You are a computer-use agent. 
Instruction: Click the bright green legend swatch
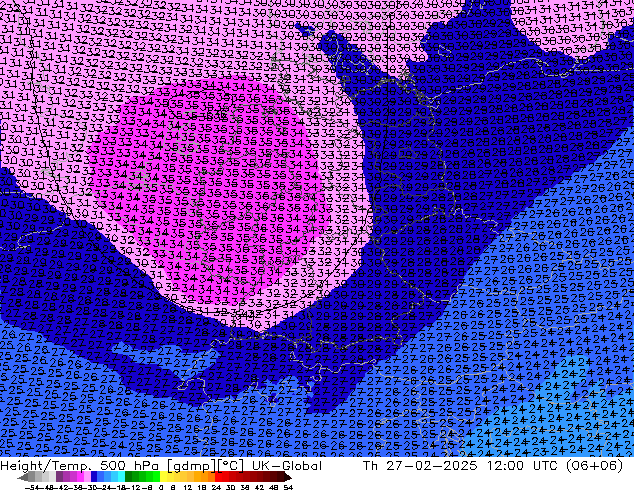tap(156, 477)
